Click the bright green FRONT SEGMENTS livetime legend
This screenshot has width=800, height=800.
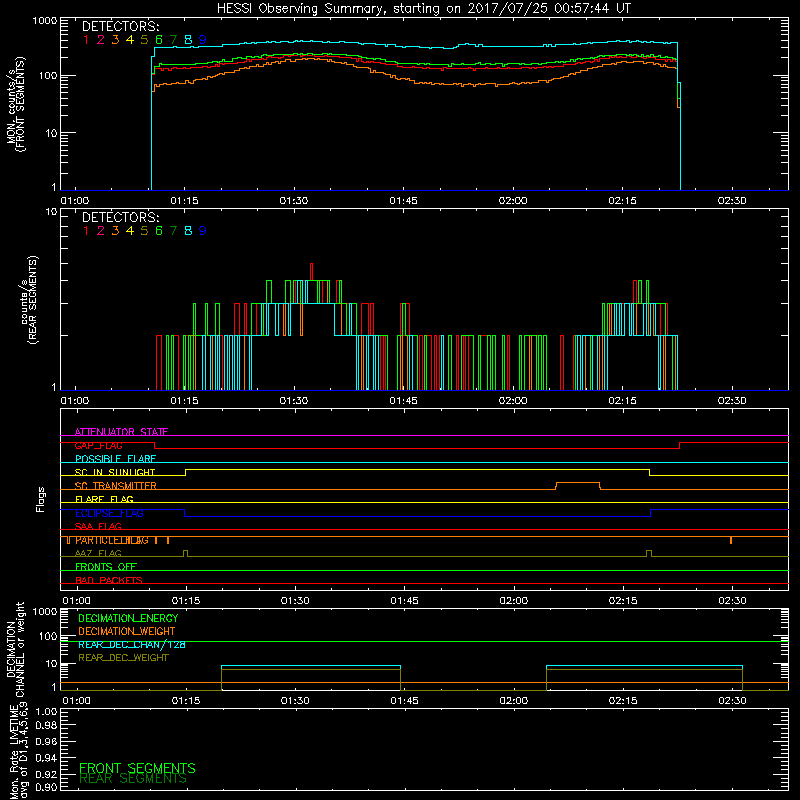coord(137,768)
